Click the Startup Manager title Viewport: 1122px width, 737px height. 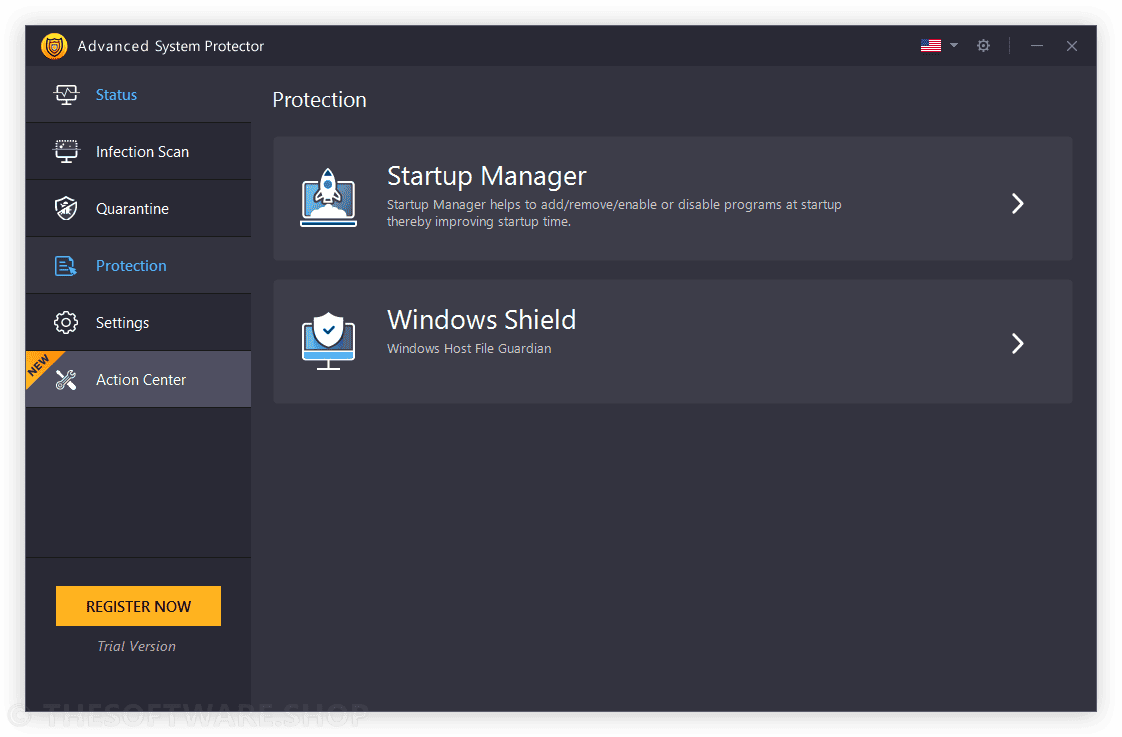click(487, 176)
